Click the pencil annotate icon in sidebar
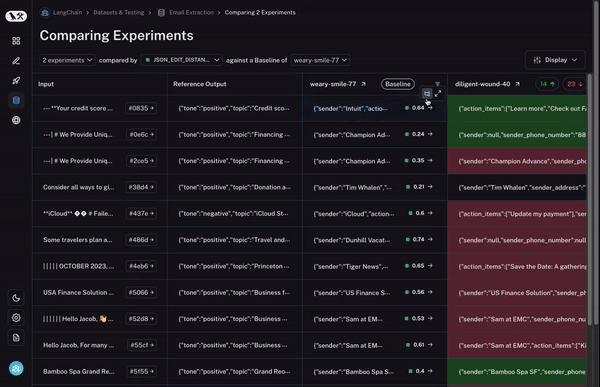600x387 pixels. click(x=16, y=61)
